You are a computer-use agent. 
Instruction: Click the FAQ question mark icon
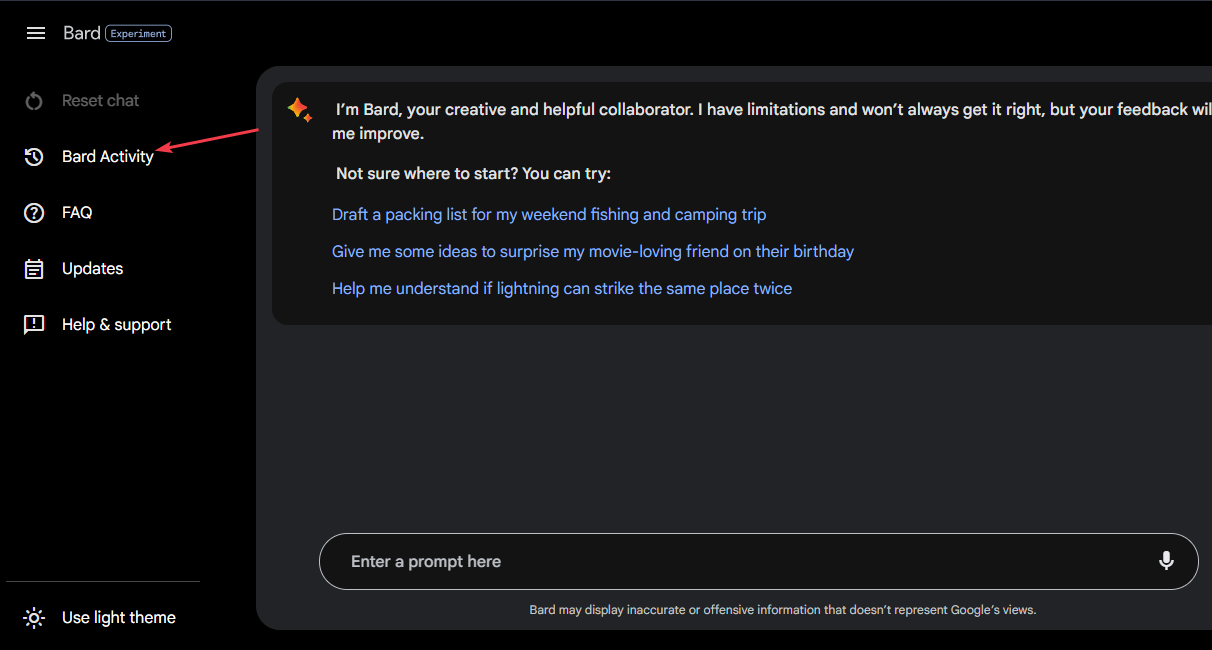coord(34,213)
